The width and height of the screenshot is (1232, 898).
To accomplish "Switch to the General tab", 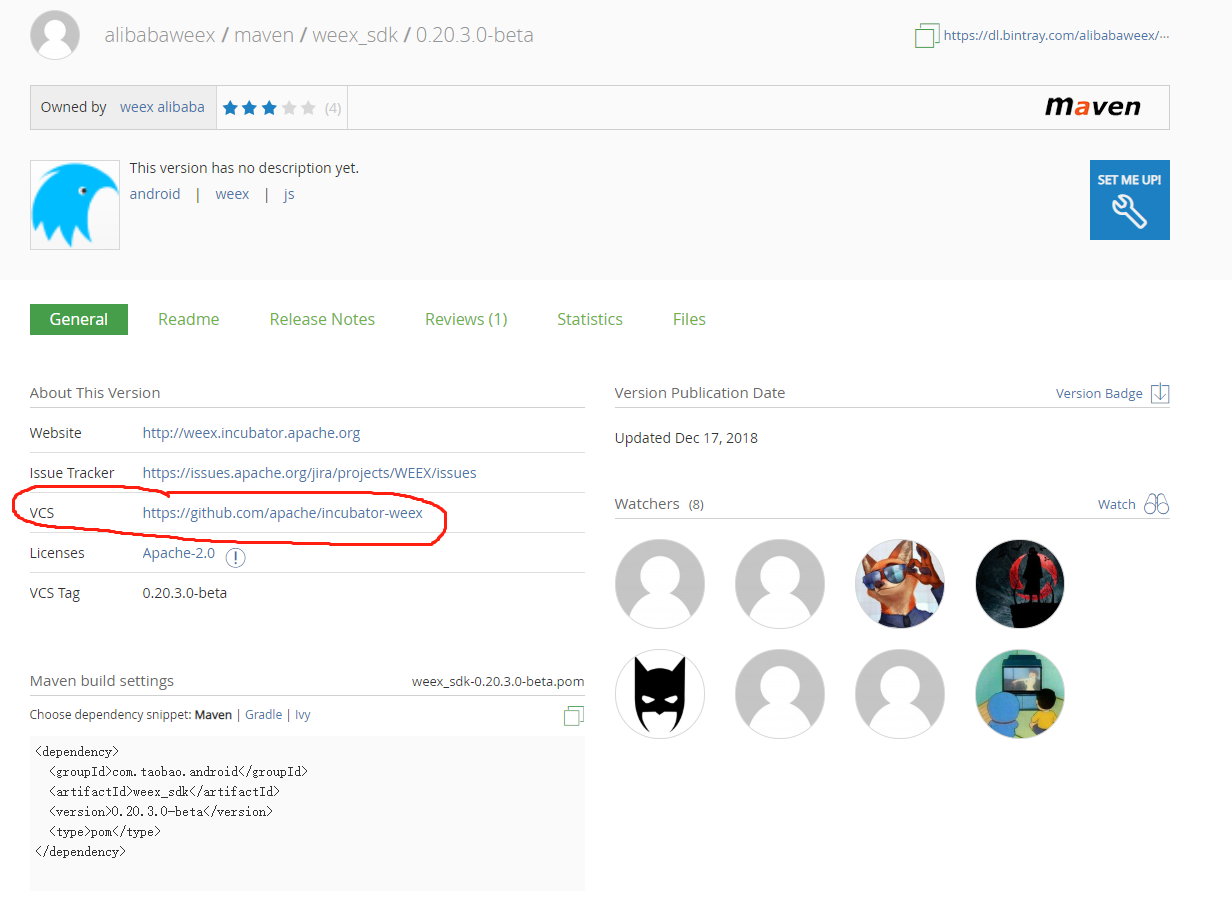I will click(79, 319).
